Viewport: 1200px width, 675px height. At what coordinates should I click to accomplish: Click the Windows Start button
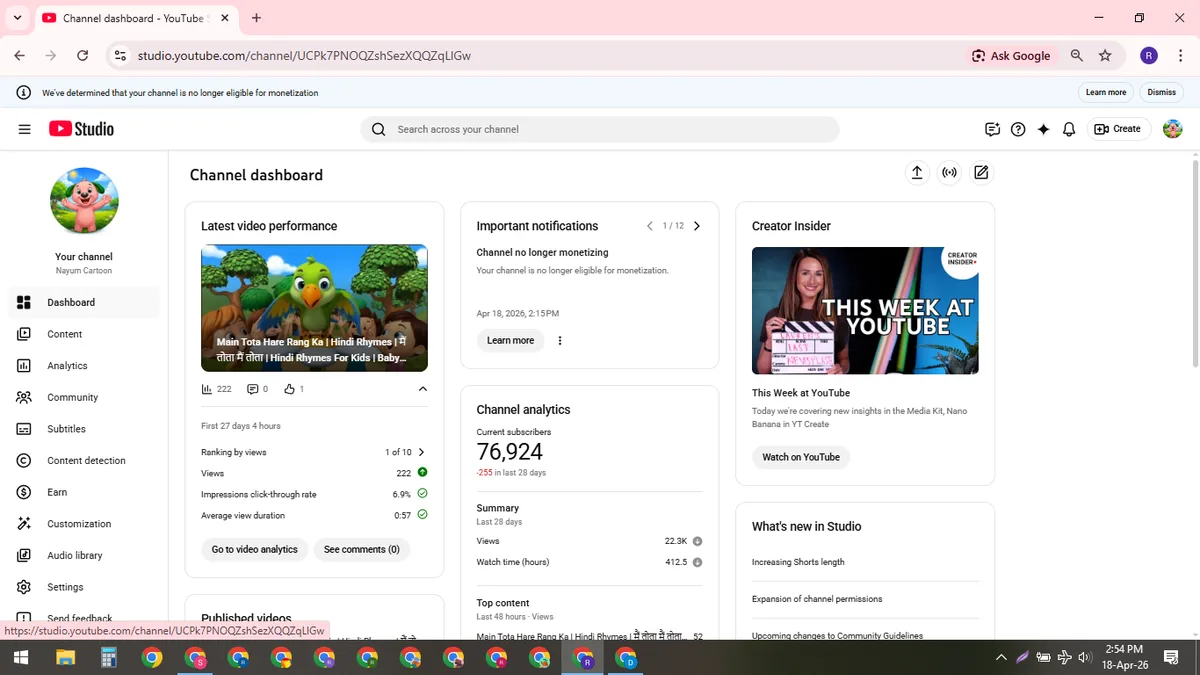coord(21,657)
